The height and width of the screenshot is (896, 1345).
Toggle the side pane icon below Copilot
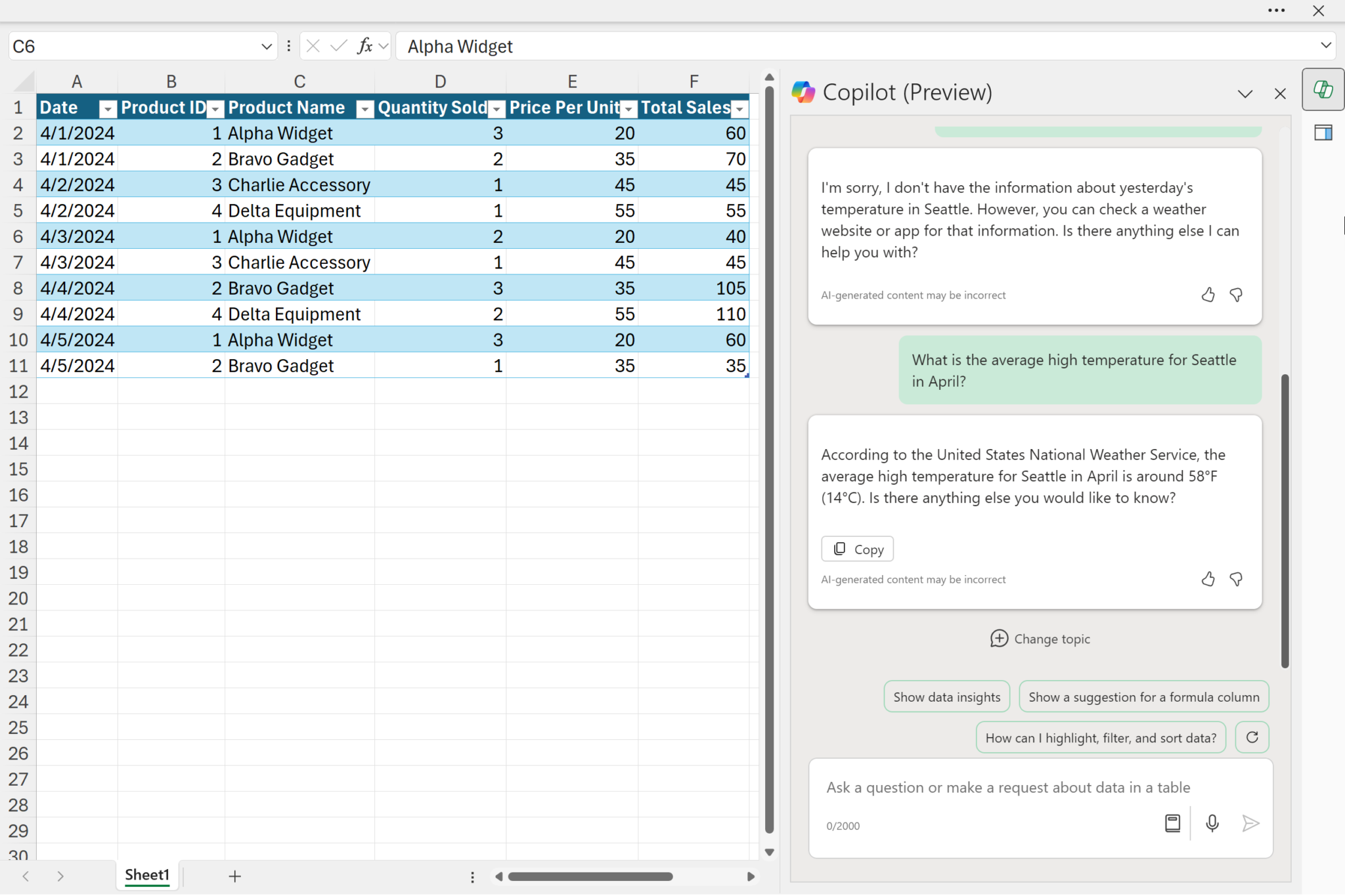[x=1323, y=133]
